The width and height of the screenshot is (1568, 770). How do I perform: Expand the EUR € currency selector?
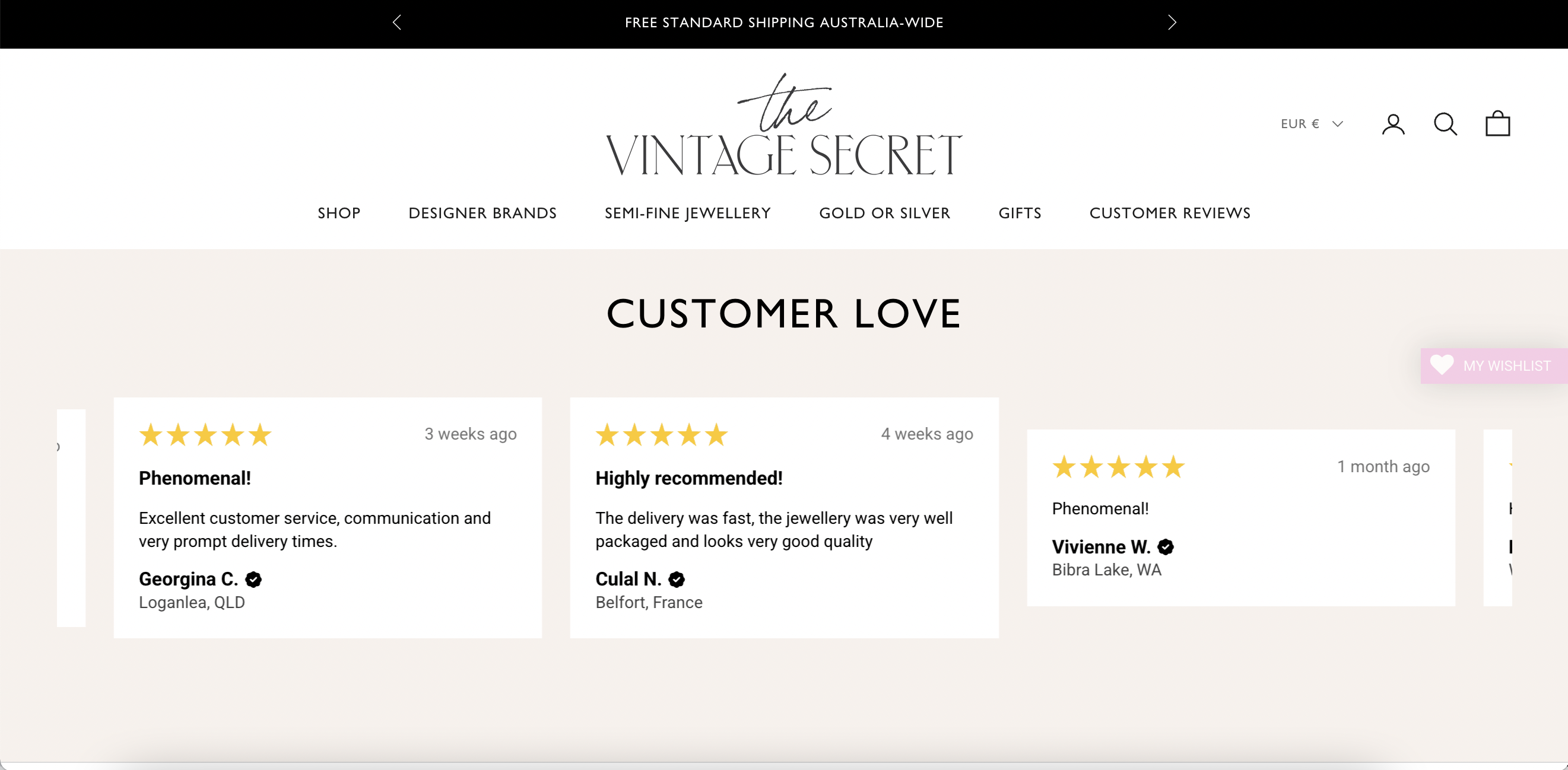click(1311, 124)
